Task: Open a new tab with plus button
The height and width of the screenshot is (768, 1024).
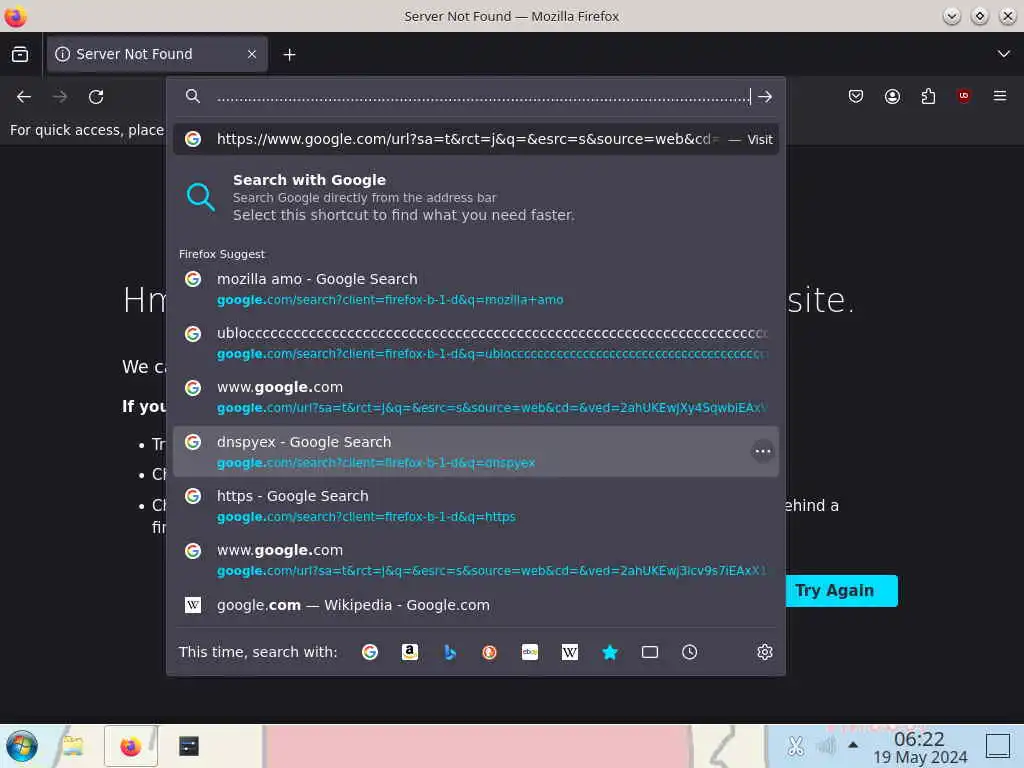Action: (x=289, y=55)
